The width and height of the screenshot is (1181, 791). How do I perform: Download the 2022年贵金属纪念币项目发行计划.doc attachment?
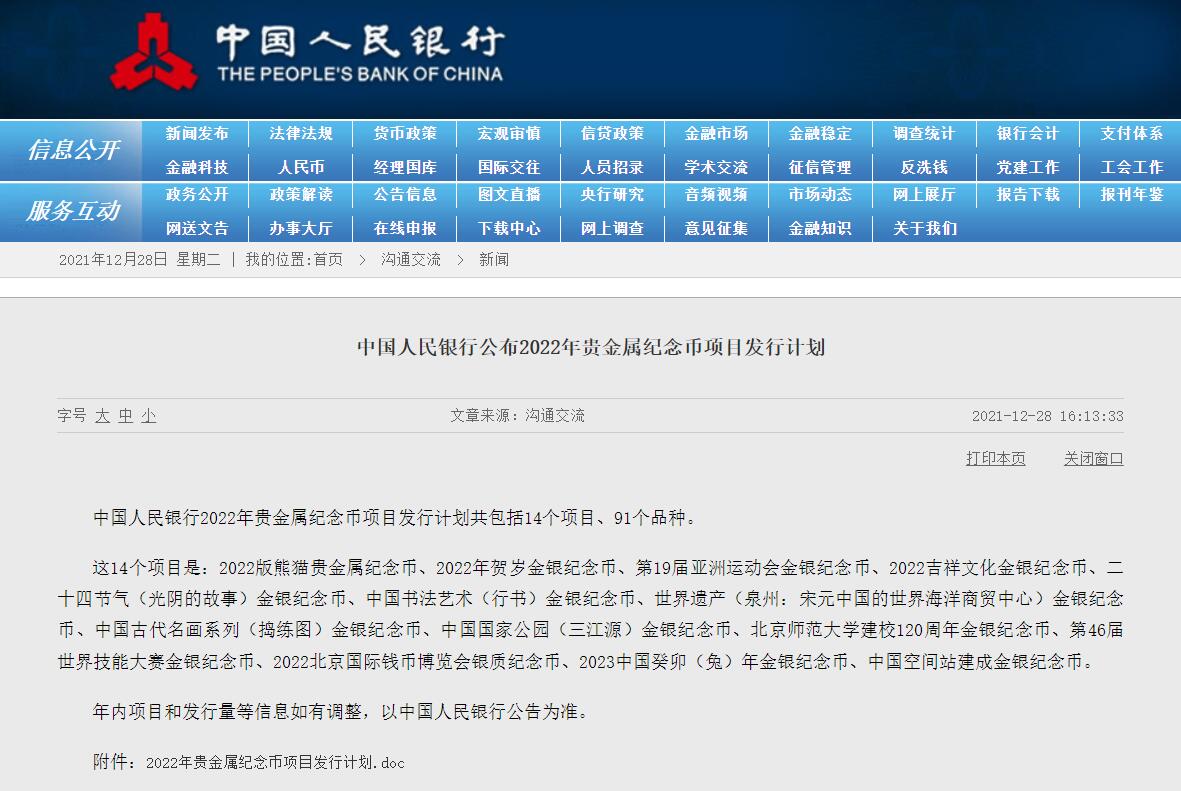click(x=275, y=762)
